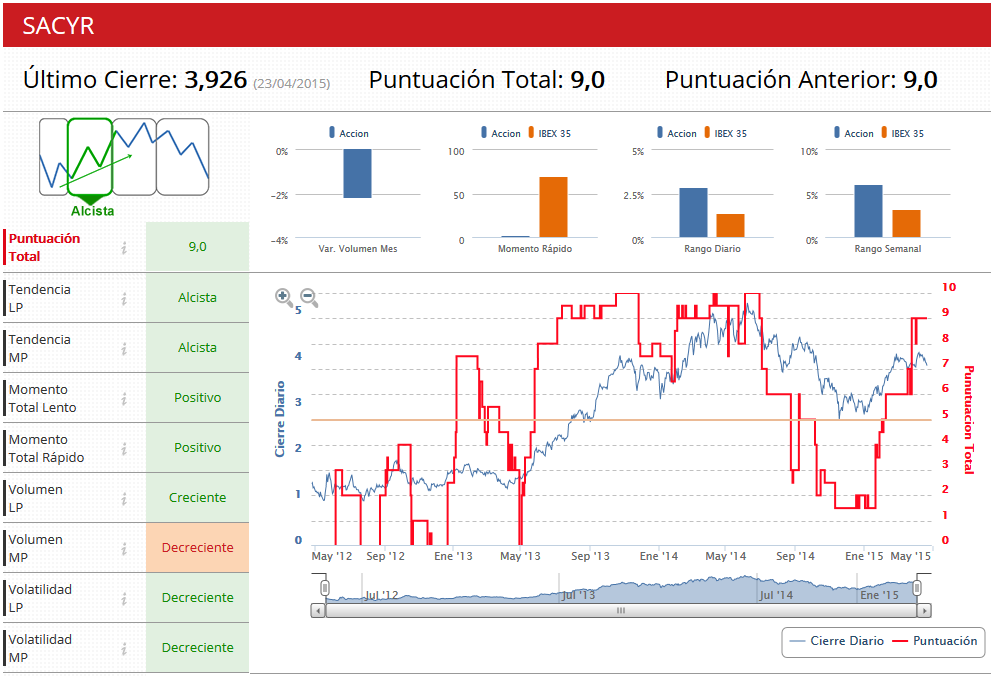Click the Rango Diario chart label
Screen dimensions: 994x676
point(713,249)
